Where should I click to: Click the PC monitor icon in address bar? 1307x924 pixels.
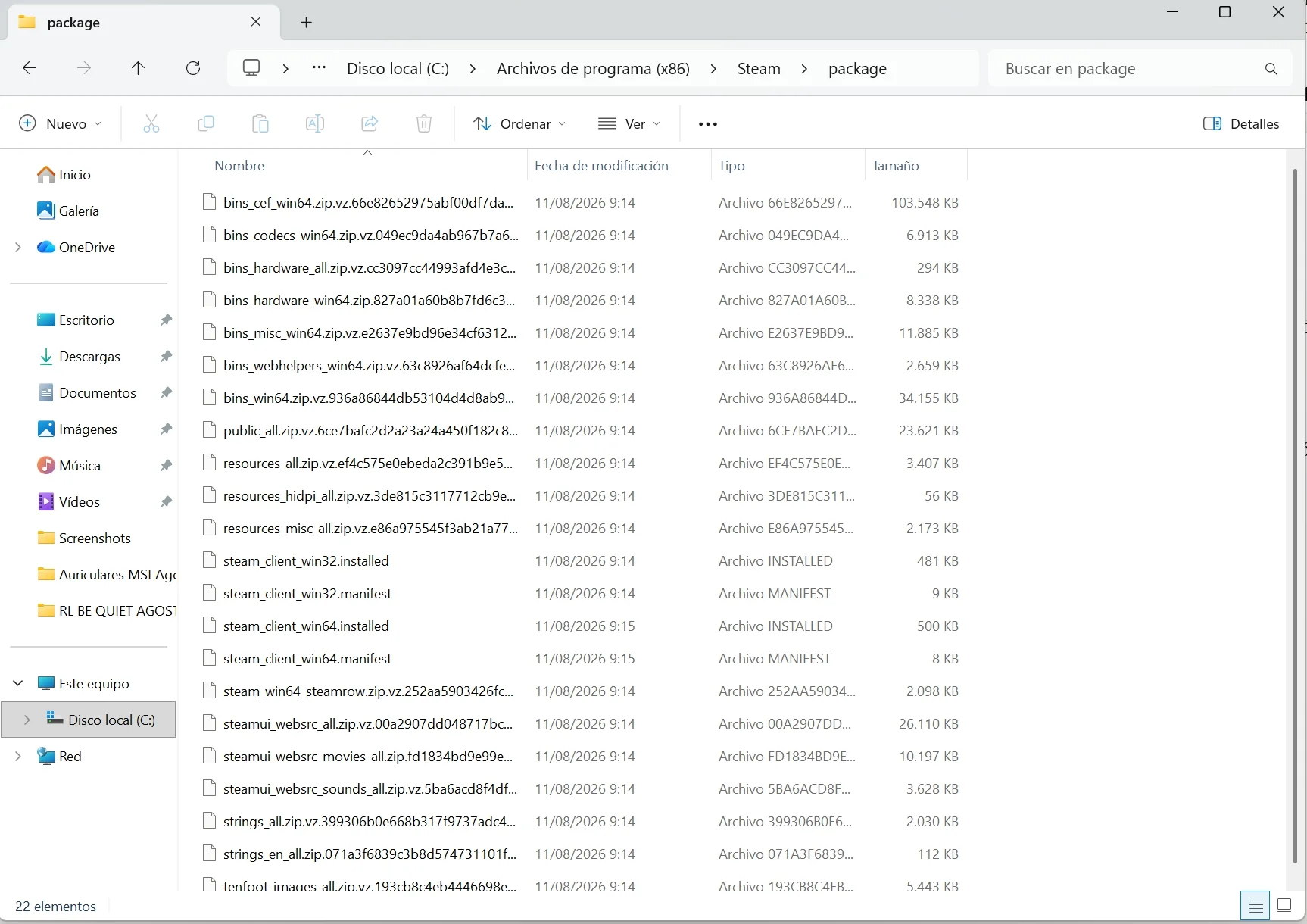(x=251, y=68)
